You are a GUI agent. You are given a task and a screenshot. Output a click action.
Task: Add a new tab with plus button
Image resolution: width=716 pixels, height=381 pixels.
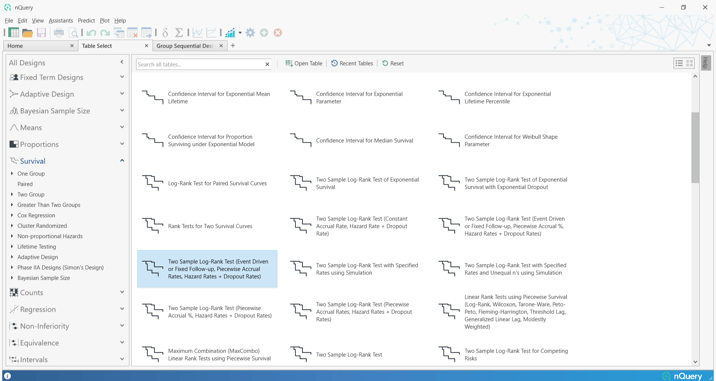coord(232,46)
